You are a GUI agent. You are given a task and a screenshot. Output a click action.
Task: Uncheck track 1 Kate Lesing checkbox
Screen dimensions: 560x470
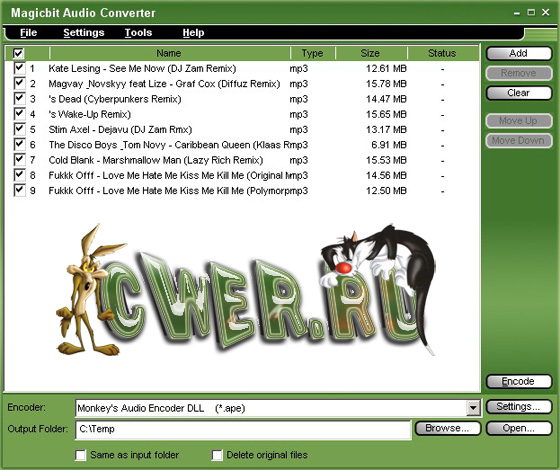[19, 68]
